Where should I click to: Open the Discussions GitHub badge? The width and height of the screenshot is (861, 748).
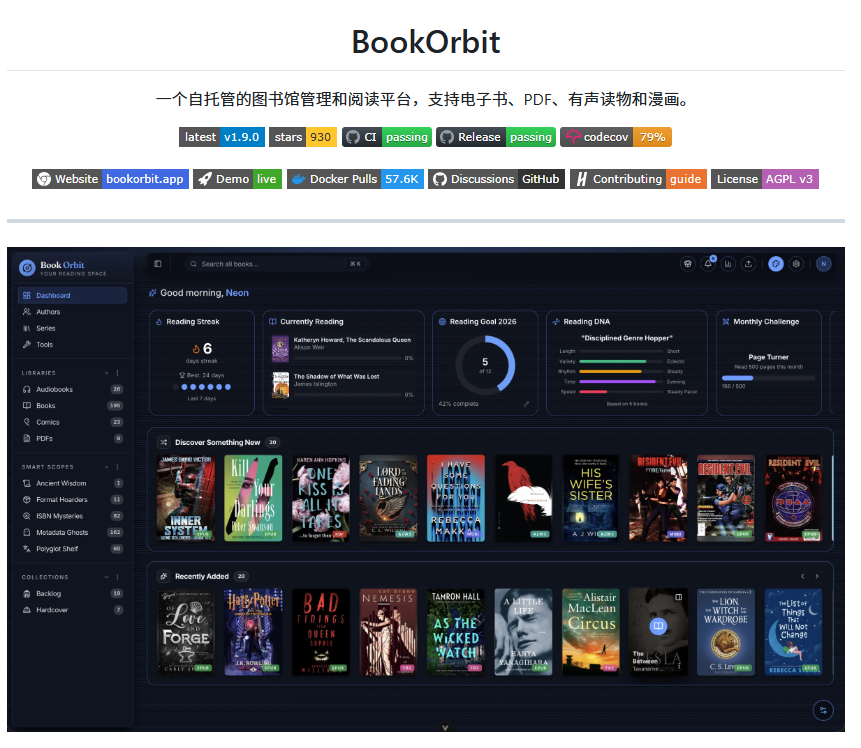tap(496, 179)
